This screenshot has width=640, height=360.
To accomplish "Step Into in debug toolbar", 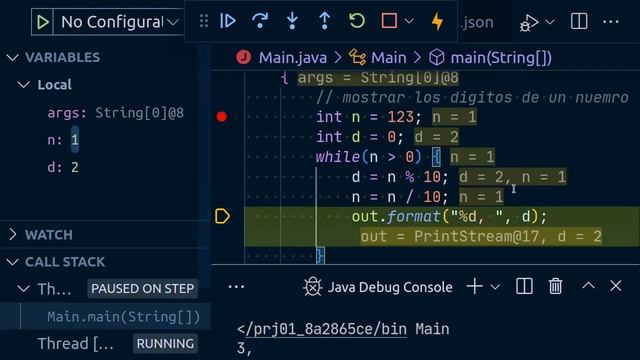I will click(x=292, y=21).
